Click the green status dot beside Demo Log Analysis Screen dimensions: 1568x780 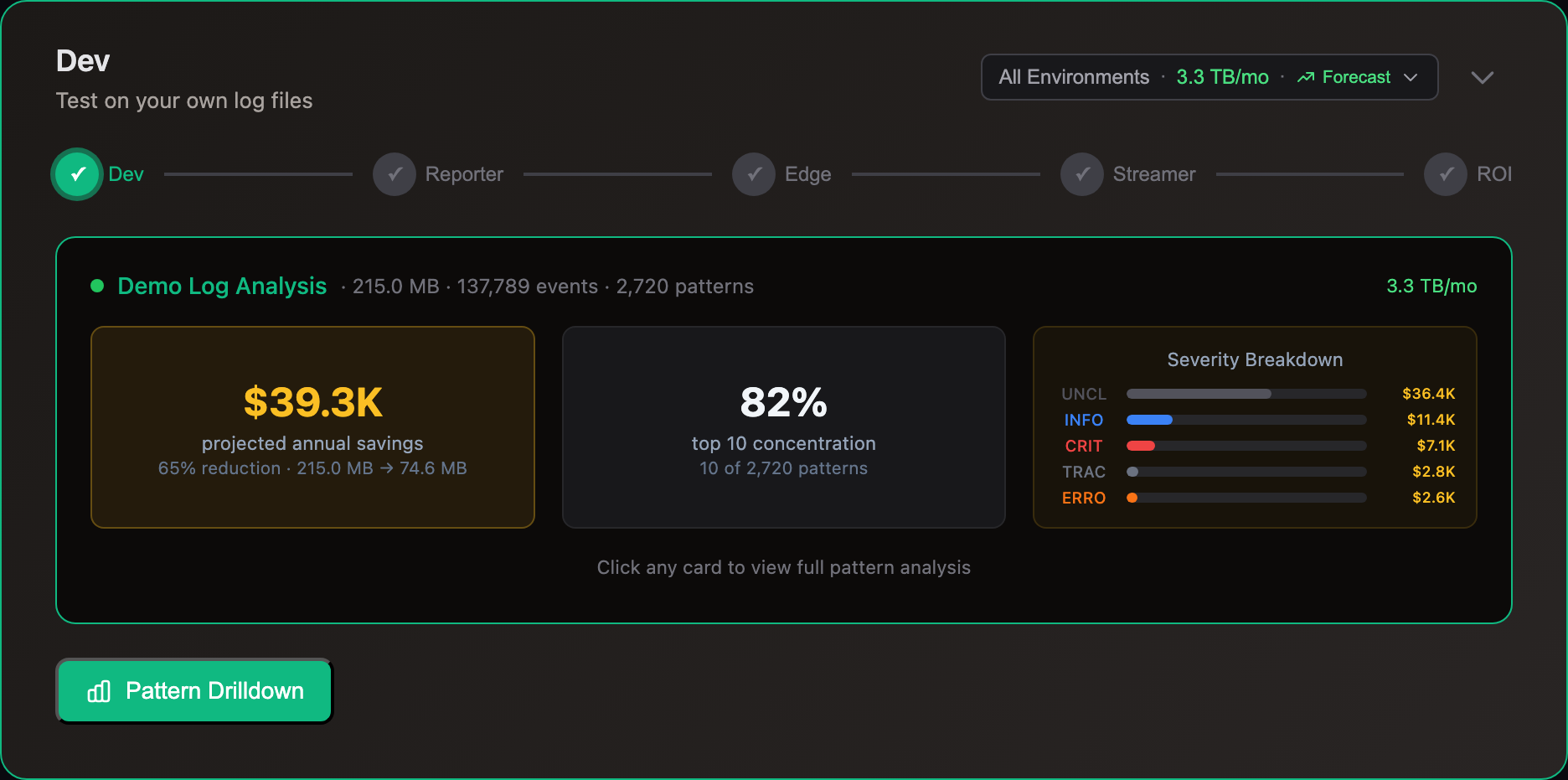click(x=97, y=287)
